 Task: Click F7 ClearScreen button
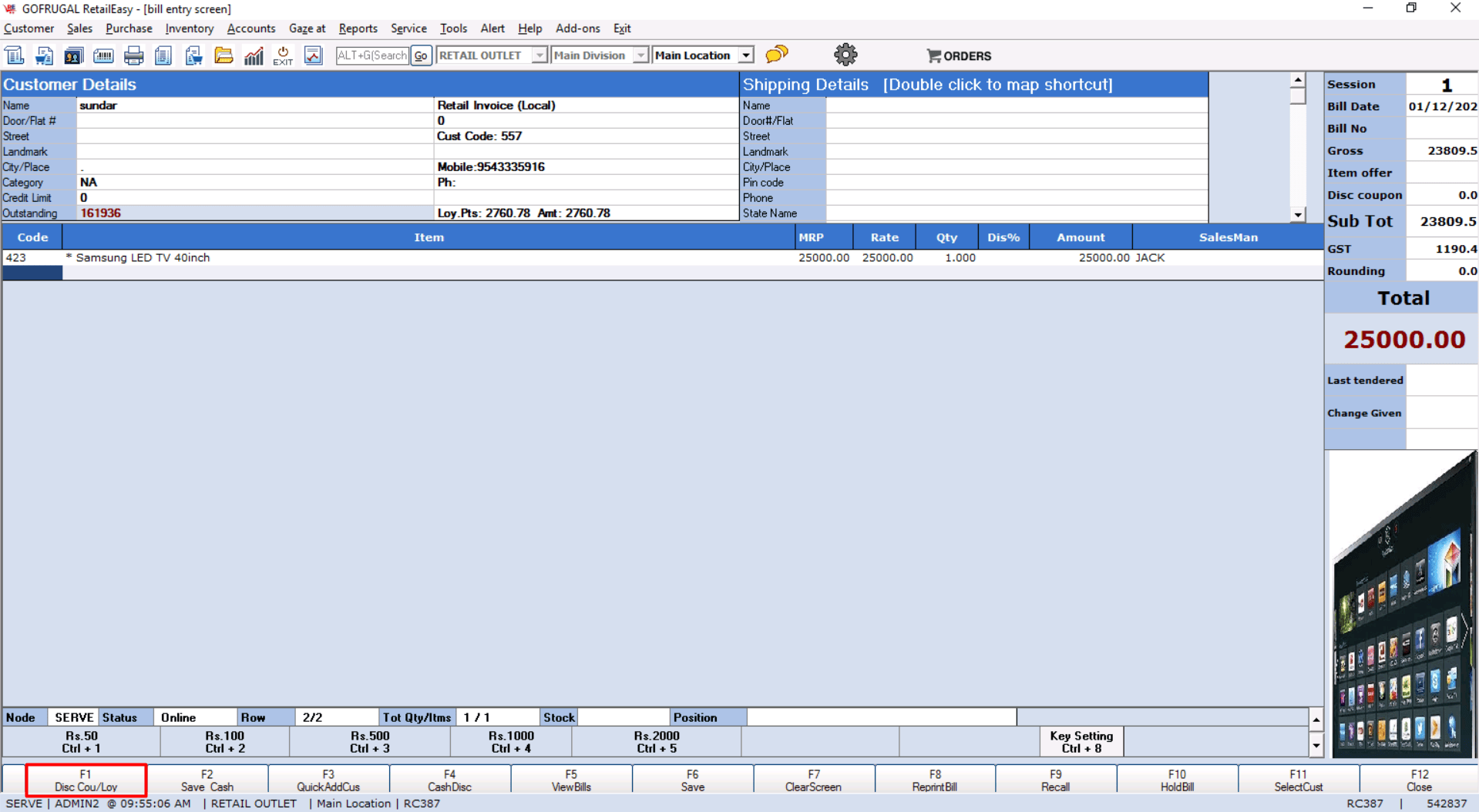coord(814,780)
